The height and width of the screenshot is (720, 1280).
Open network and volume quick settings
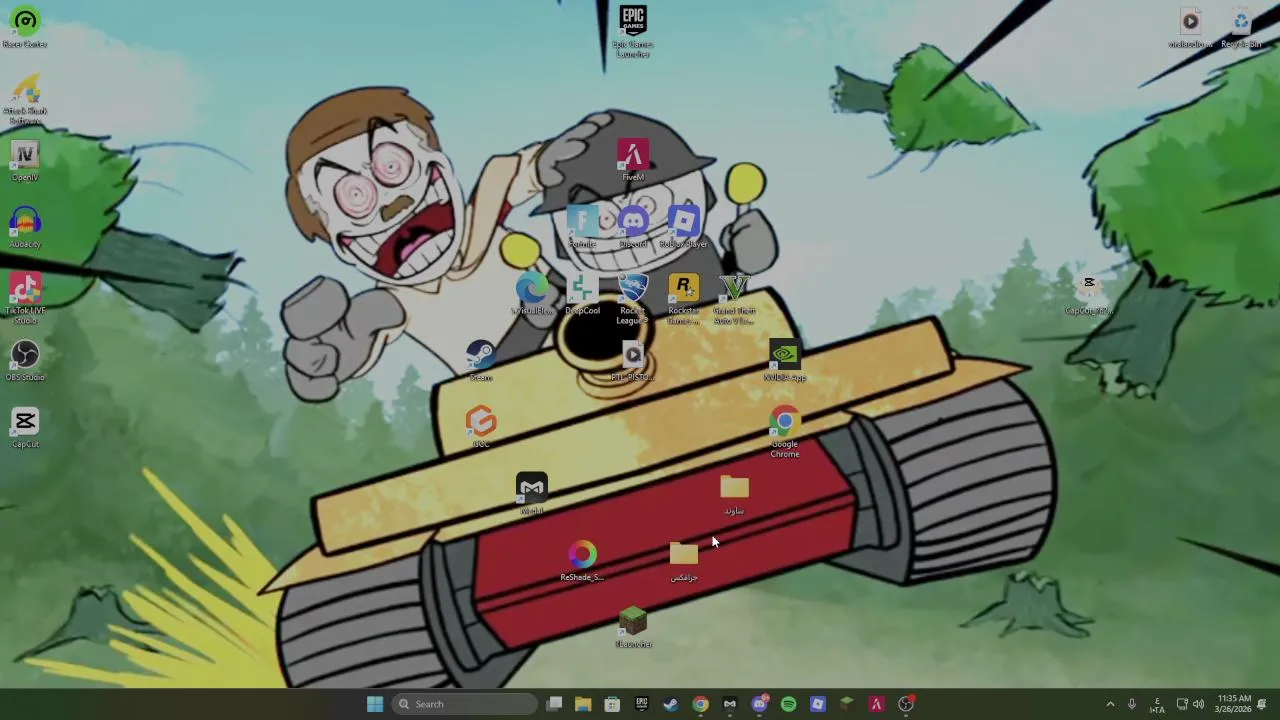1190,704
